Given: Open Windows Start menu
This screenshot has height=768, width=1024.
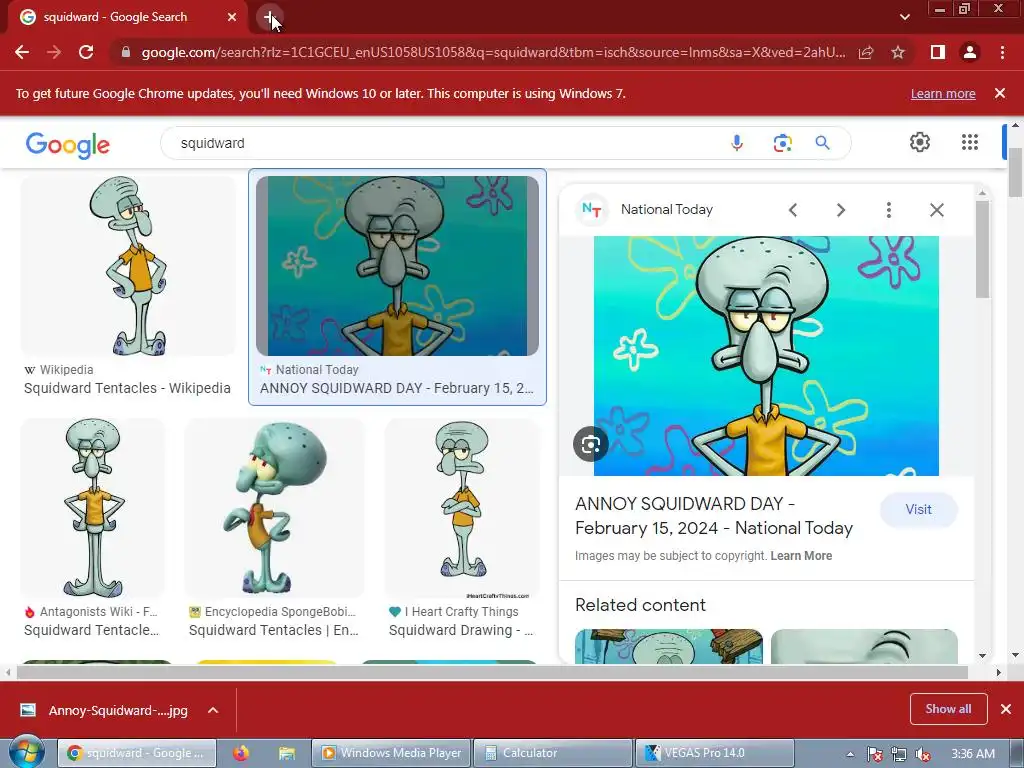Looking at the screenshot, I should (26, 752).
